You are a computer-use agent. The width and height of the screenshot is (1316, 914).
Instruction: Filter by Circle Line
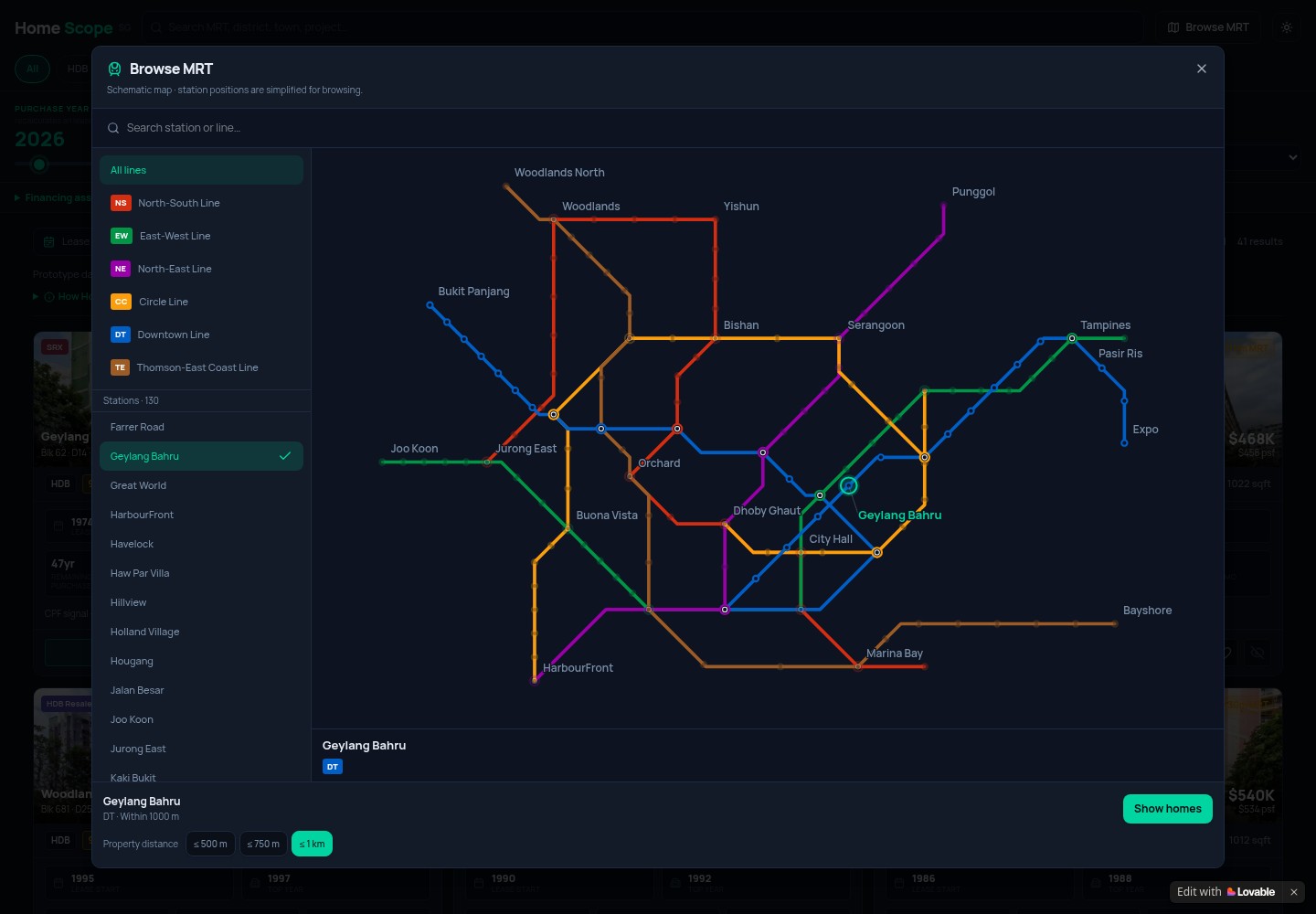pos(201,302)
